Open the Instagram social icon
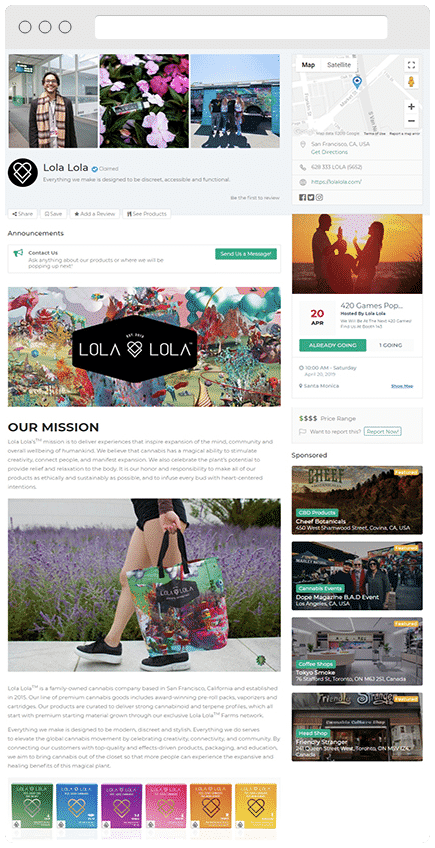The height and width of the screenshot is (848, 435). [x=319, y=197]
